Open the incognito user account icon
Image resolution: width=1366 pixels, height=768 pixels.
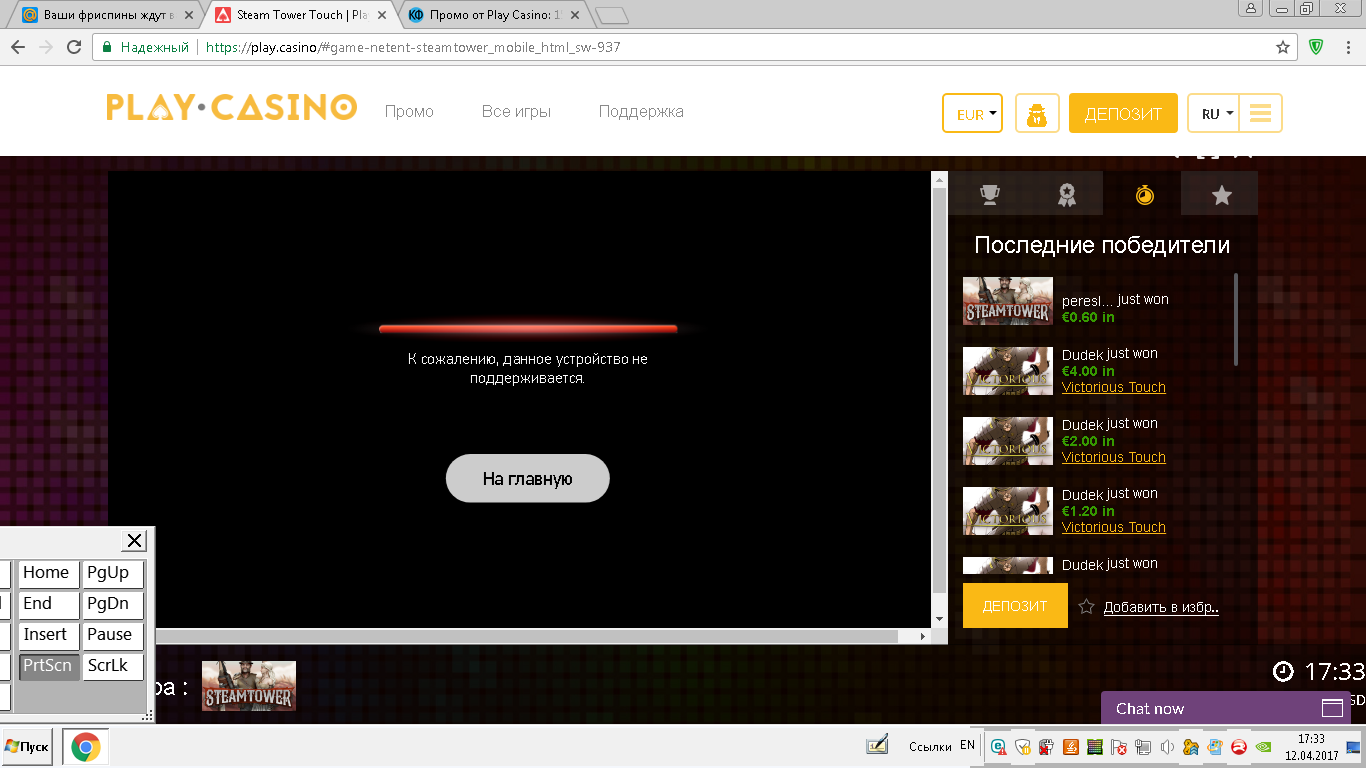point(1037,113)
